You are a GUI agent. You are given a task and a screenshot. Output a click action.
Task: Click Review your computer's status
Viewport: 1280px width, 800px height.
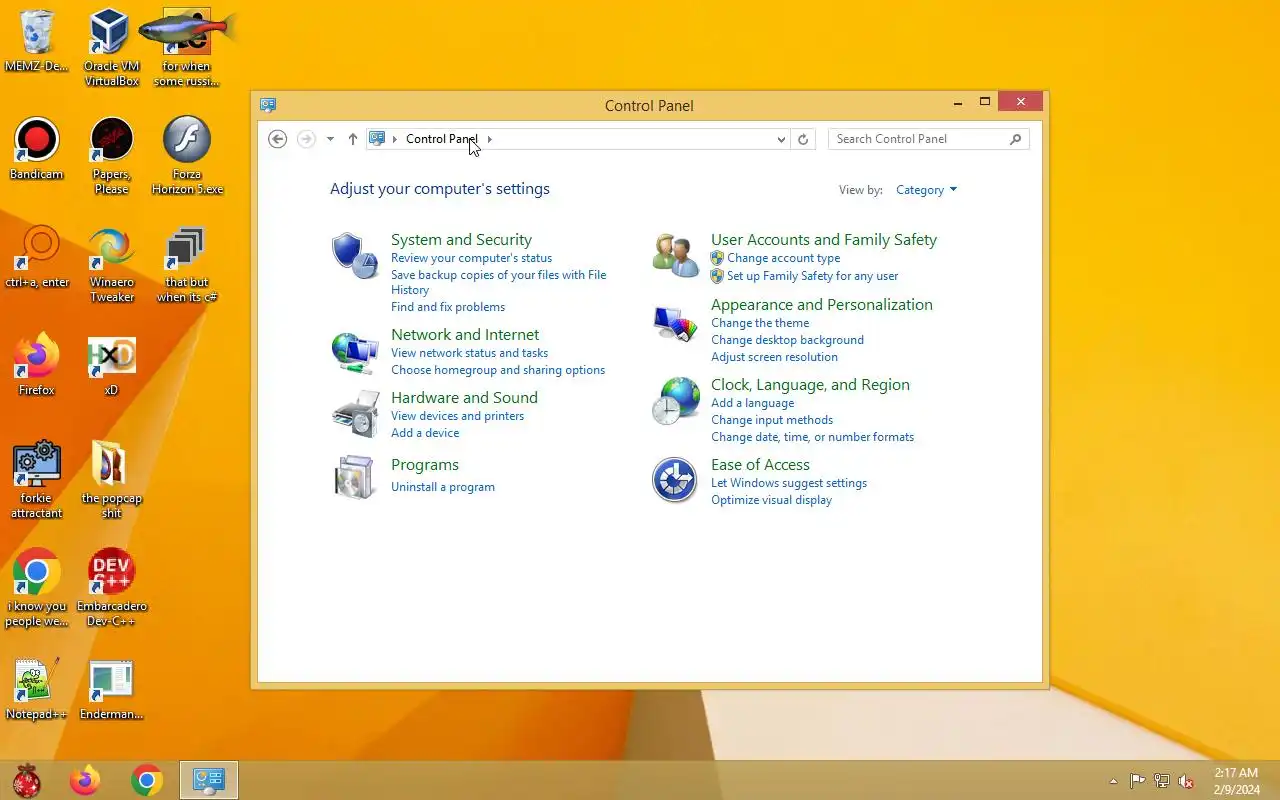tap(471, 258)
